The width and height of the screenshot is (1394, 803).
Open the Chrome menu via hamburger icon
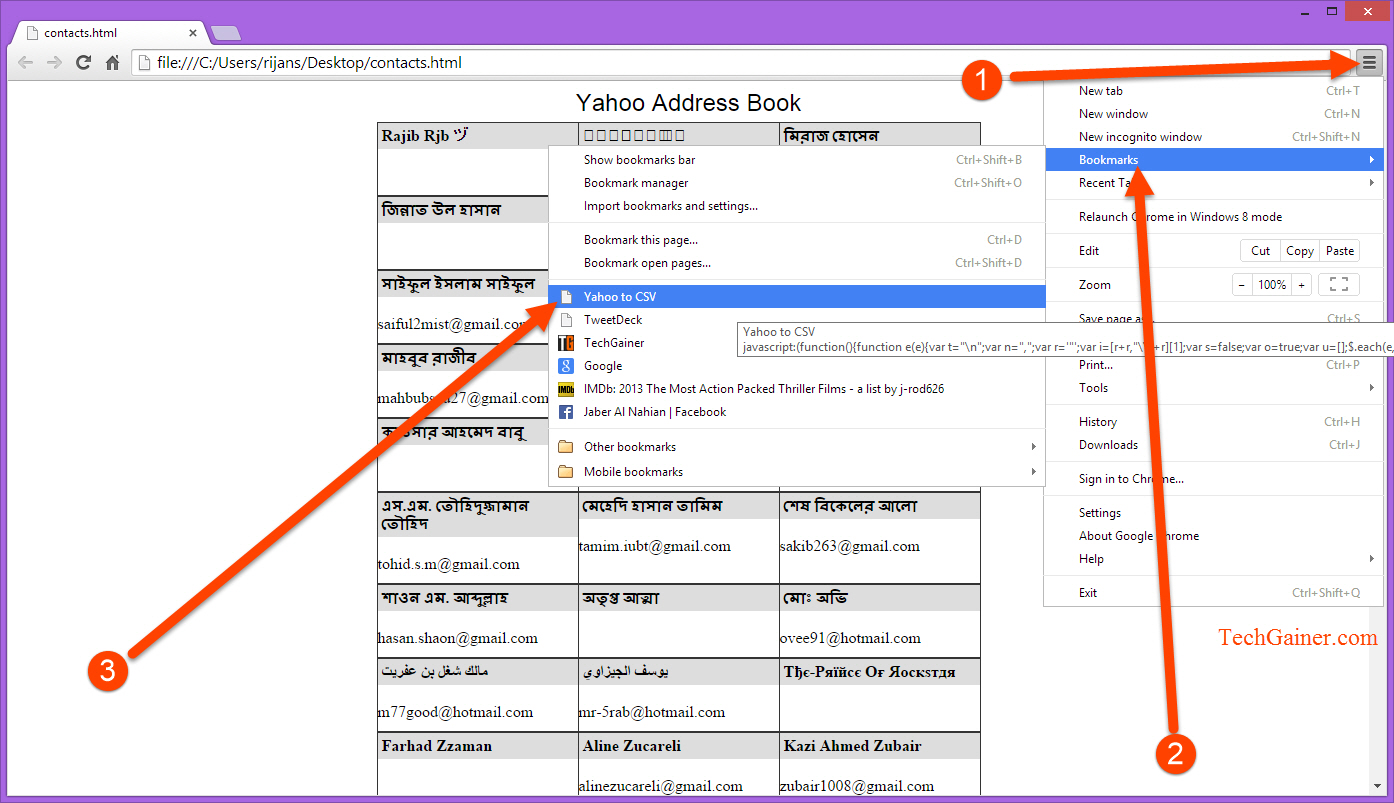point(1370,62)
